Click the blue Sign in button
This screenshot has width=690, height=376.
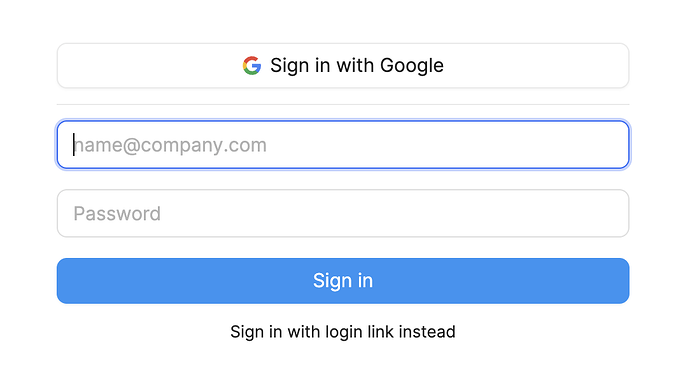point(343,281)
